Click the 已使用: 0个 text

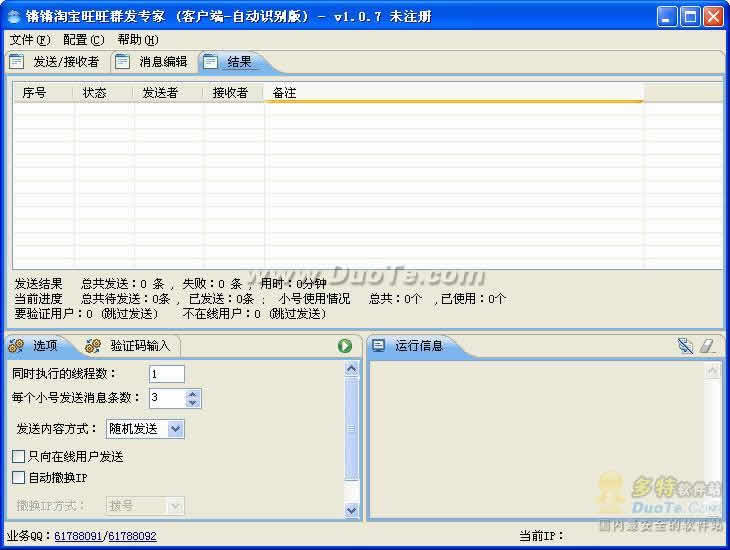[x=473, y=299]
